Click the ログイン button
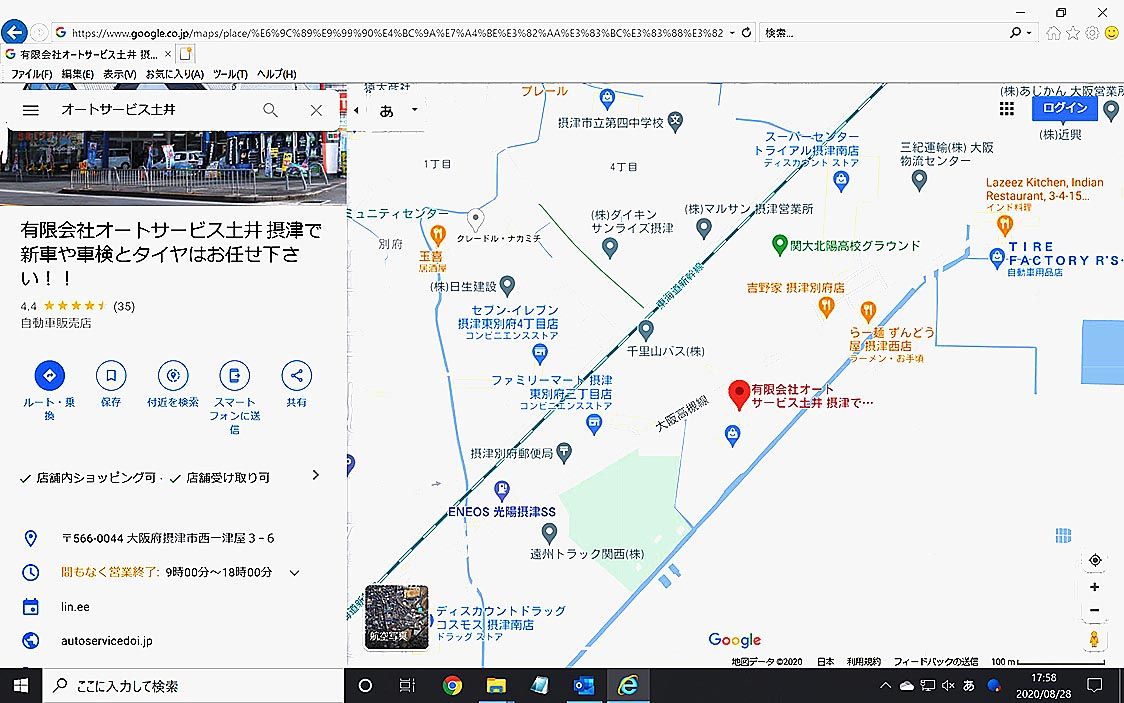The height and width of the screenshot is (703, 1124). tap(1064, 108)
